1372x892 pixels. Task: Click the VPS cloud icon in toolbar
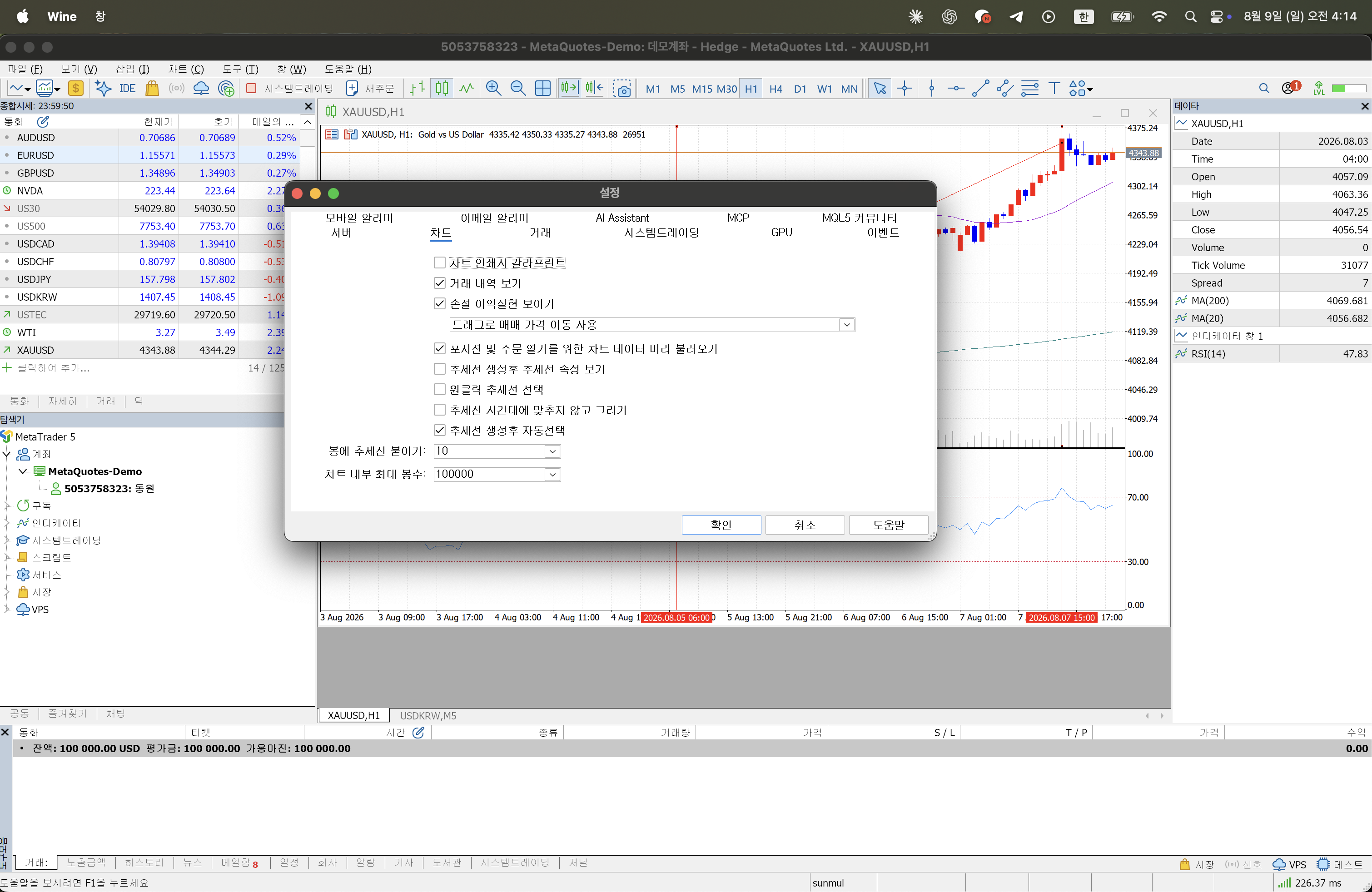201,88
